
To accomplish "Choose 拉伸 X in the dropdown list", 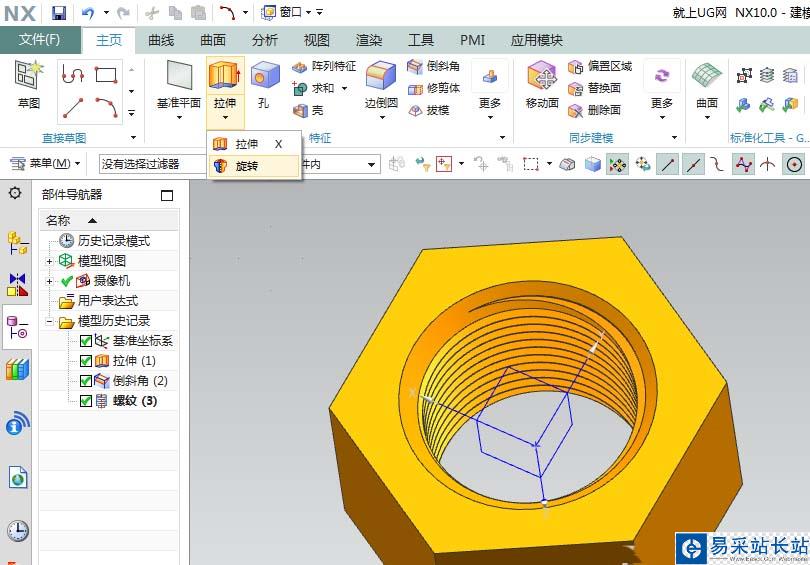I will click(x=254, y=144).
